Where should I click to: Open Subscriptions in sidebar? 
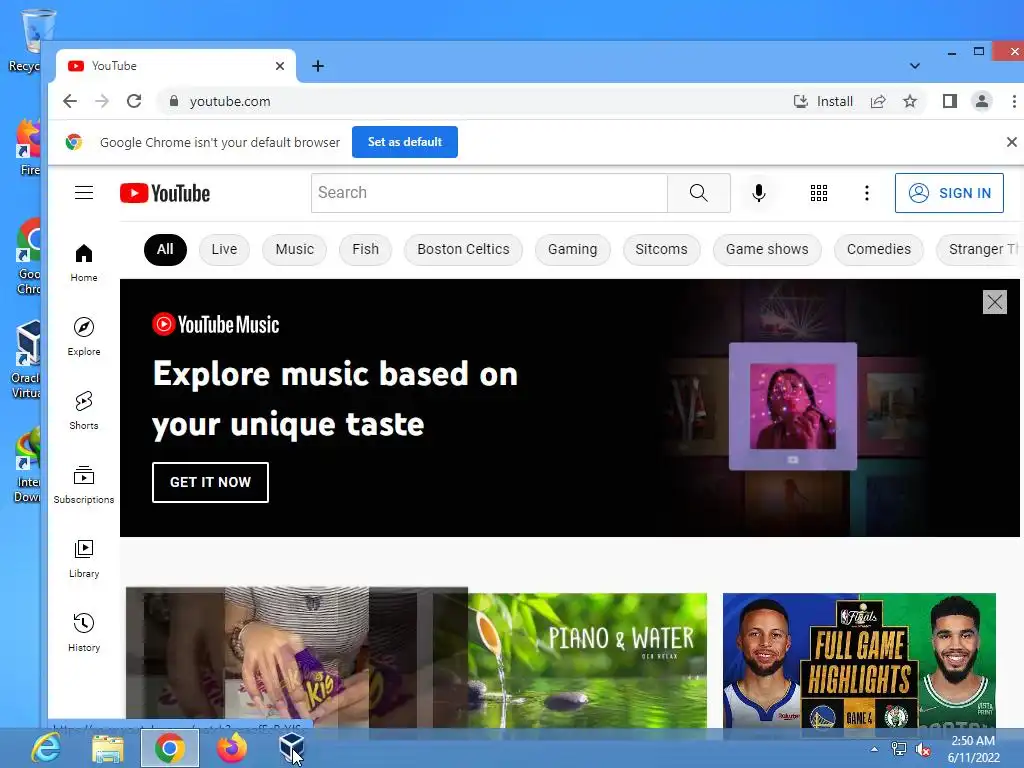84,484
